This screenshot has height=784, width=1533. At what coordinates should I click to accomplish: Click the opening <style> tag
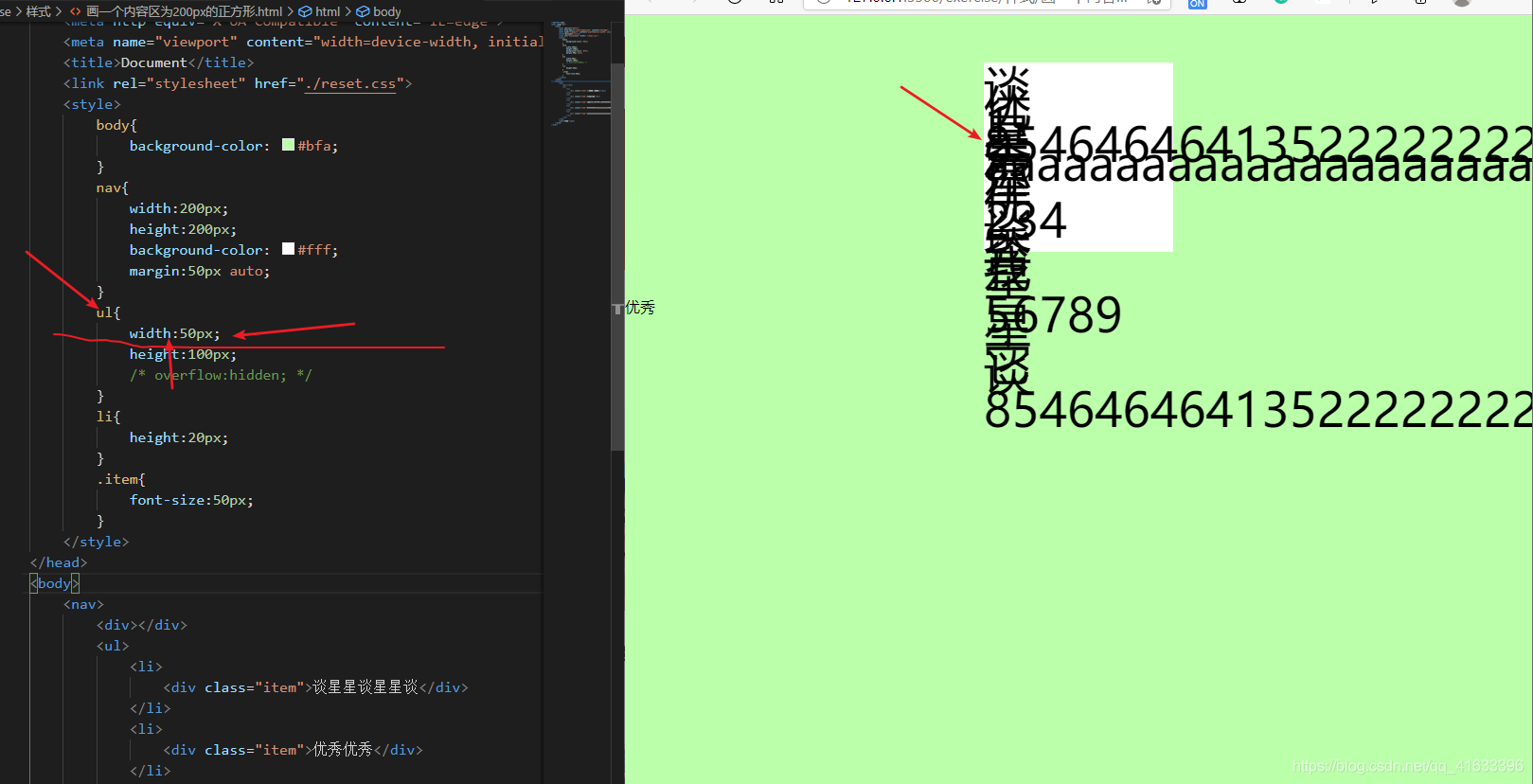[x=92, y=104]
